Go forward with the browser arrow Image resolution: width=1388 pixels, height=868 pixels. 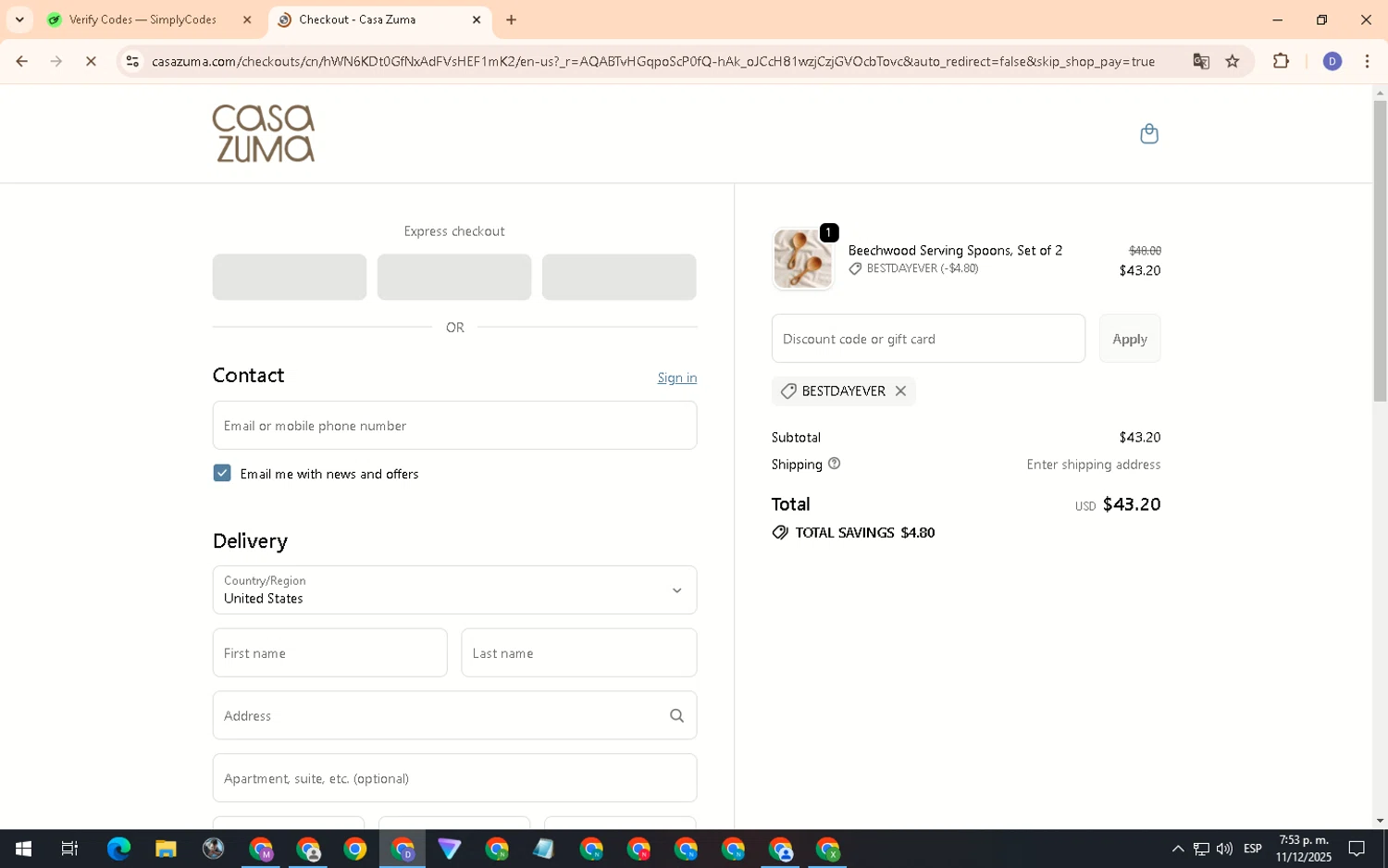[56, 61]
